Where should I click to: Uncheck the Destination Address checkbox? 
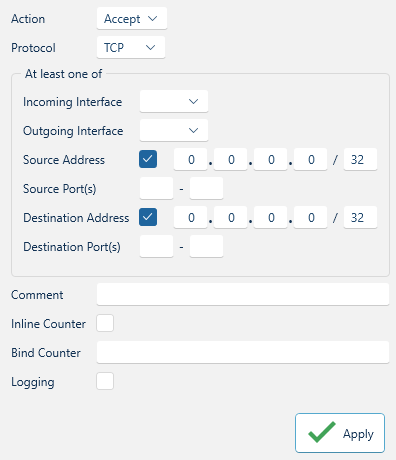[148, 217]
